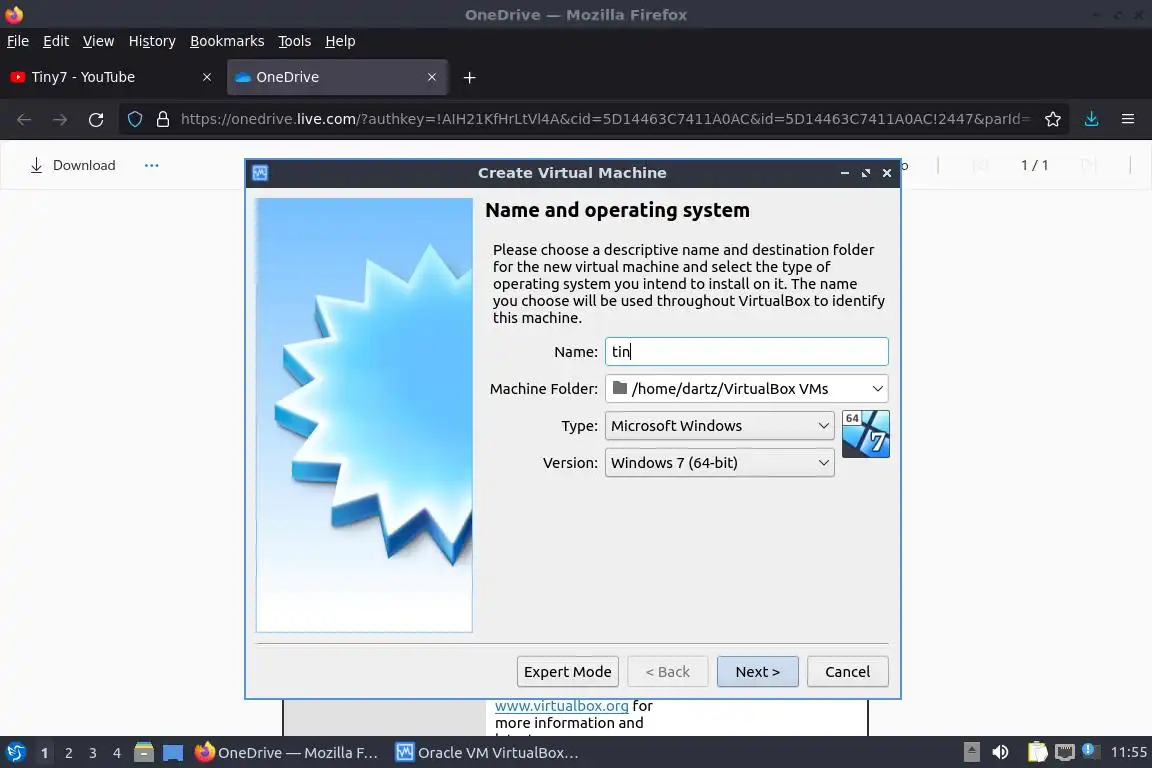Click the Windows 7 64-bit OS icon

coord(865,434)
